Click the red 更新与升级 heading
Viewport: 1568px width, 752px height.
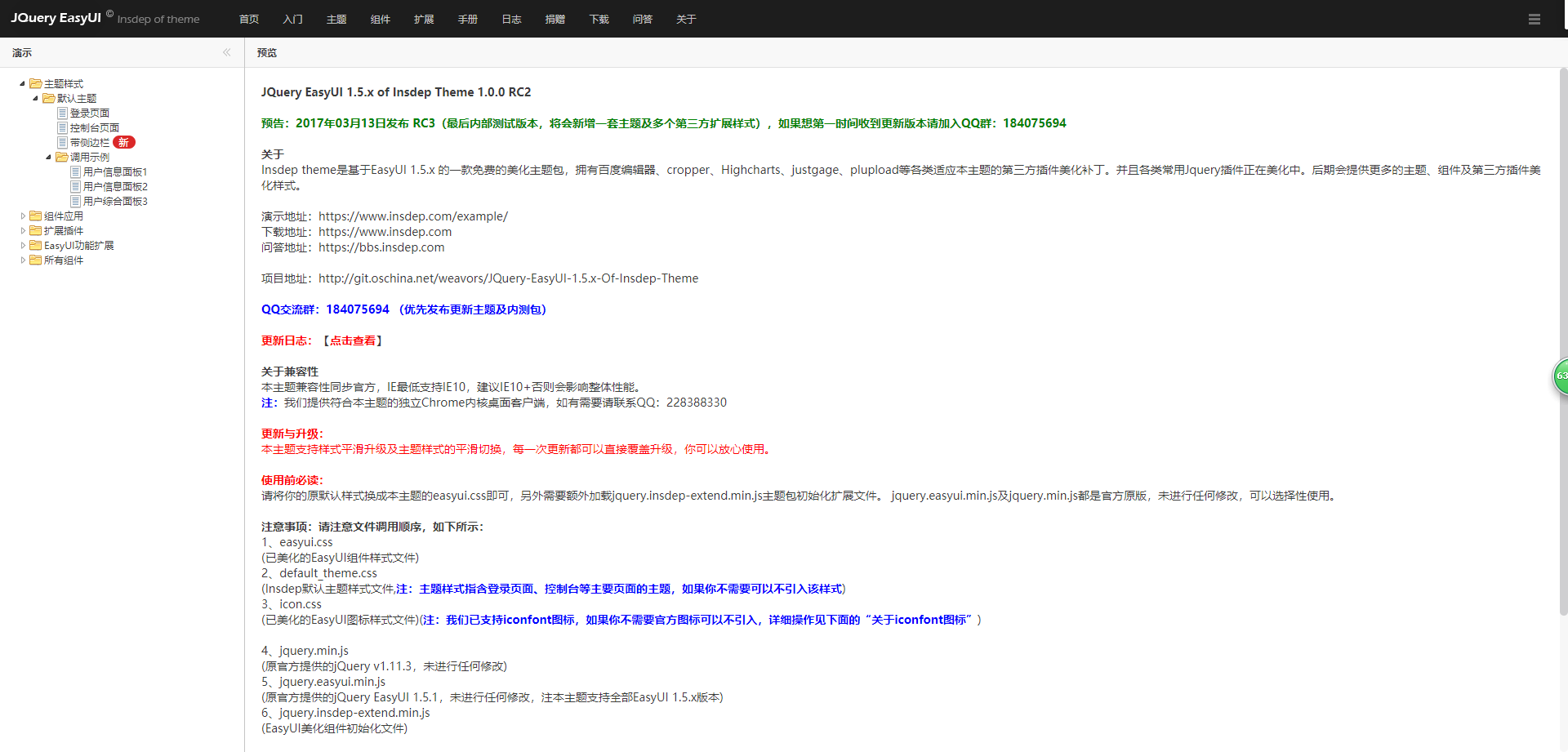click(x=292, y=434)
